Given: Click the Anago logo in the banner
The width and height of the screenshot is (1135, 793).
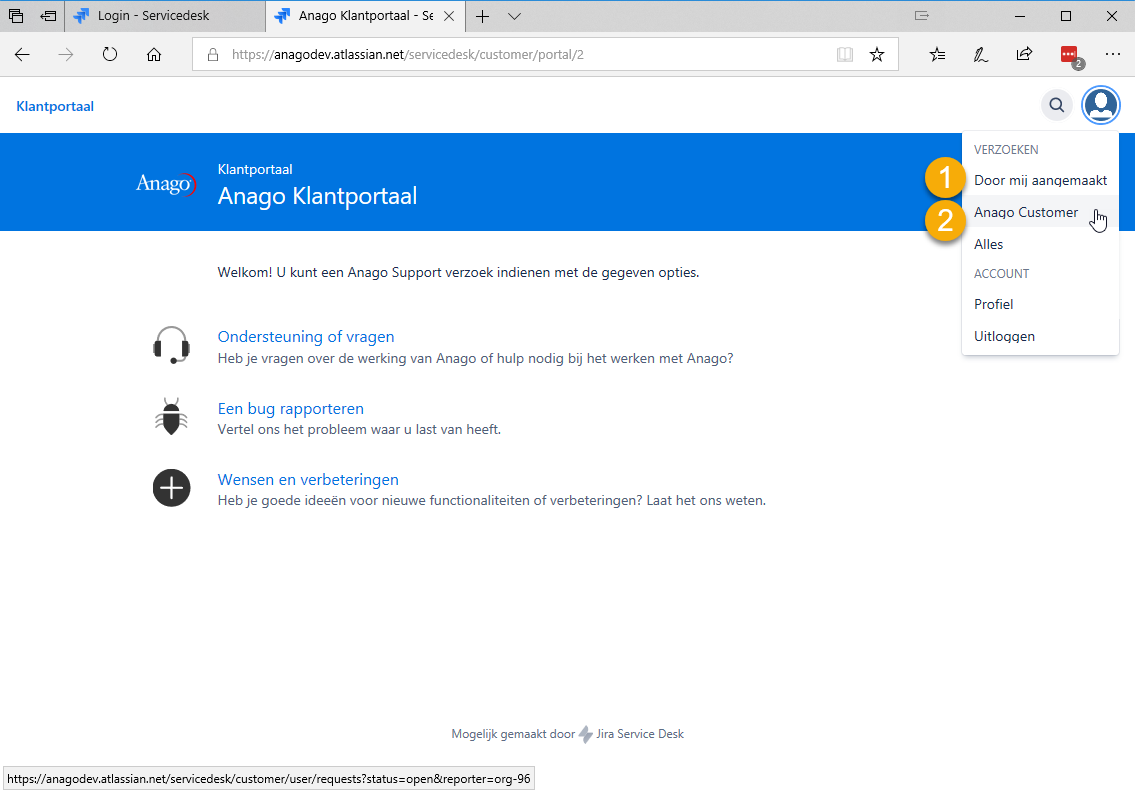Looking at the screenshot, I should click(x=166, y=184).
